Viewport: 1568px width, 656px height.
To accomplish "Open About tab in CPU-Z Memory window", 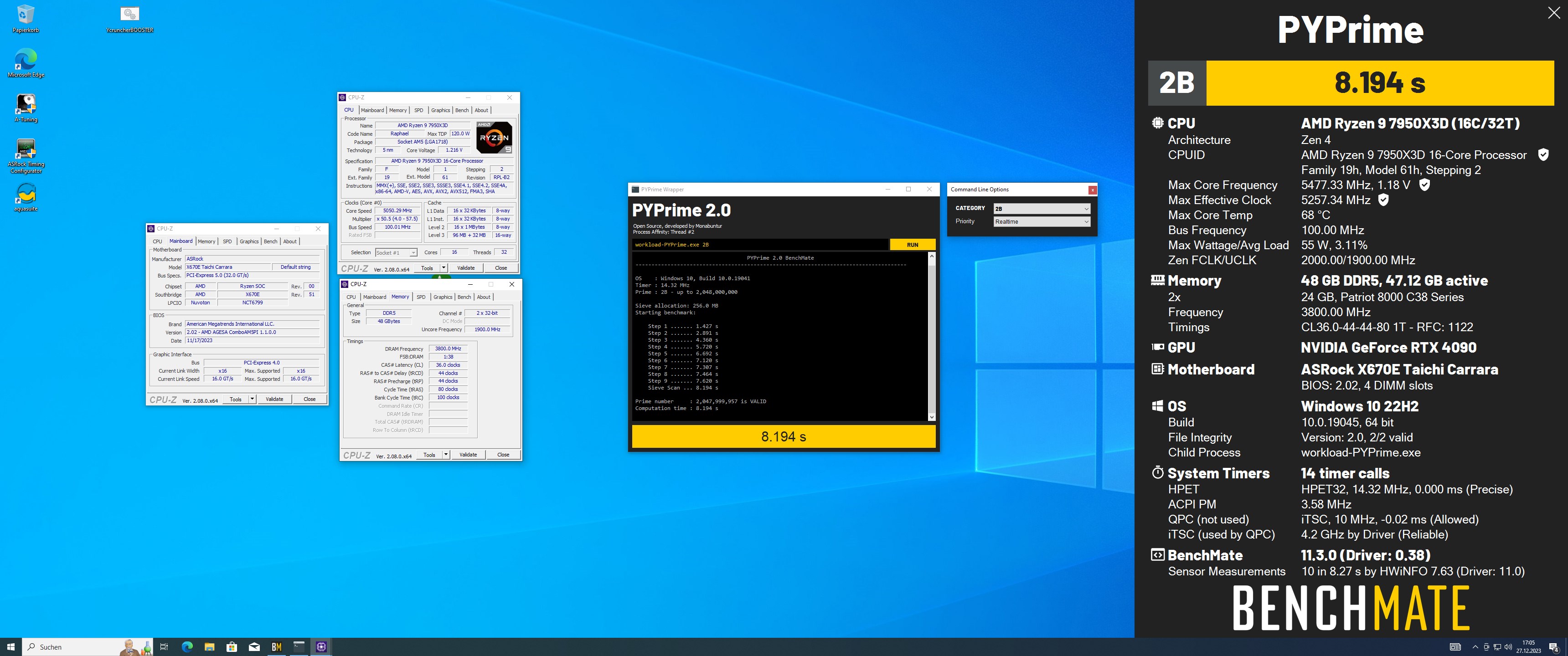I will click(x=483, y=297).
